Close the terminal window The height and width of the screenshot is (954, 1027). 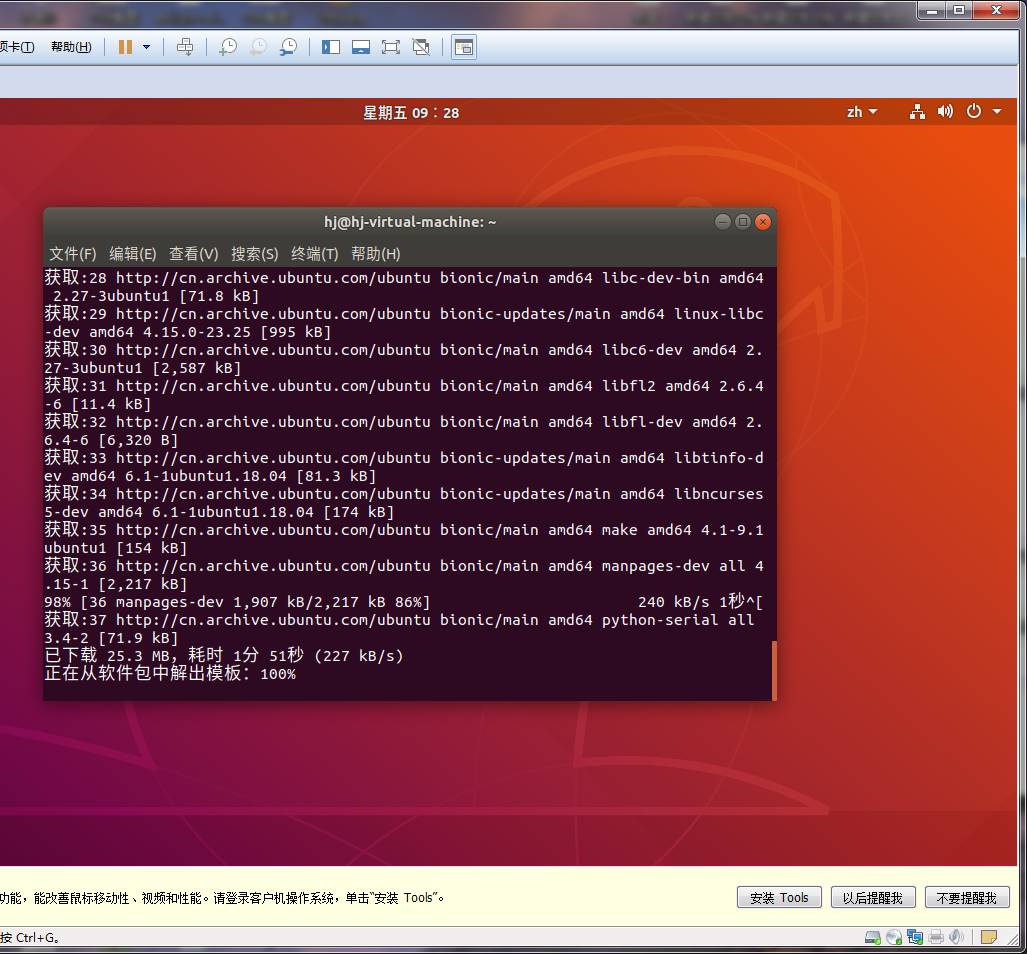point(763,222)
